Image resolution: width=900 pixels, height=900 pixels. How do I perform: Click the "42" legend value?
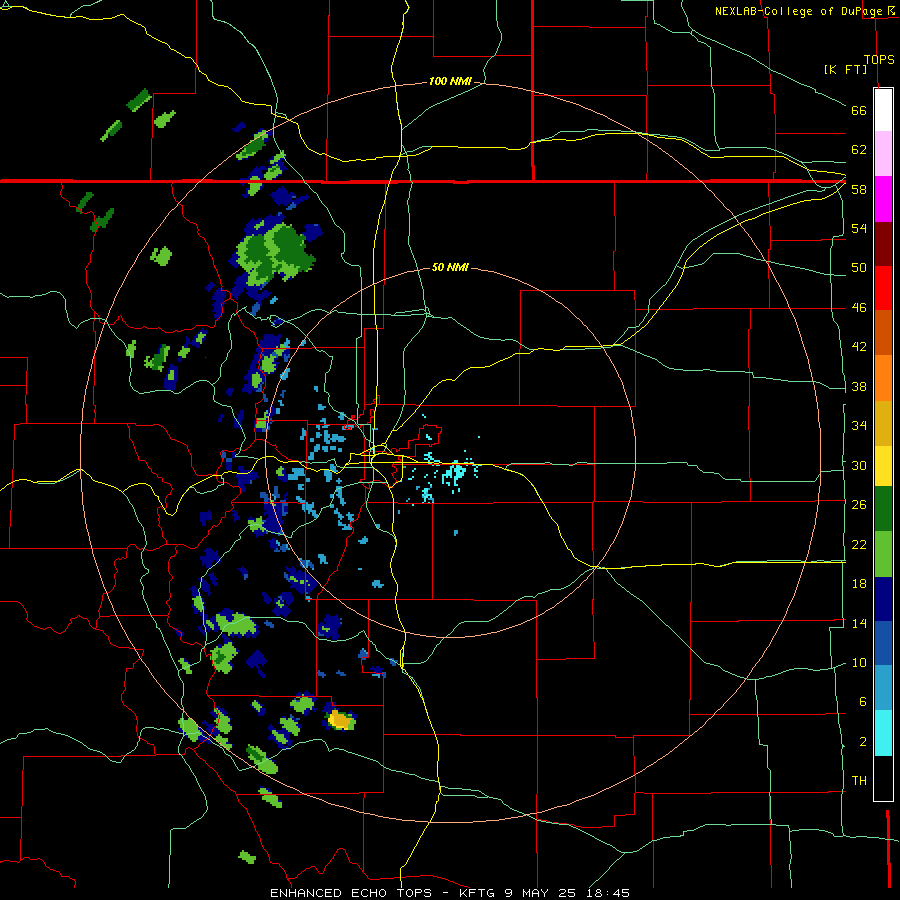pyautogui.click(x=859, y=347)
